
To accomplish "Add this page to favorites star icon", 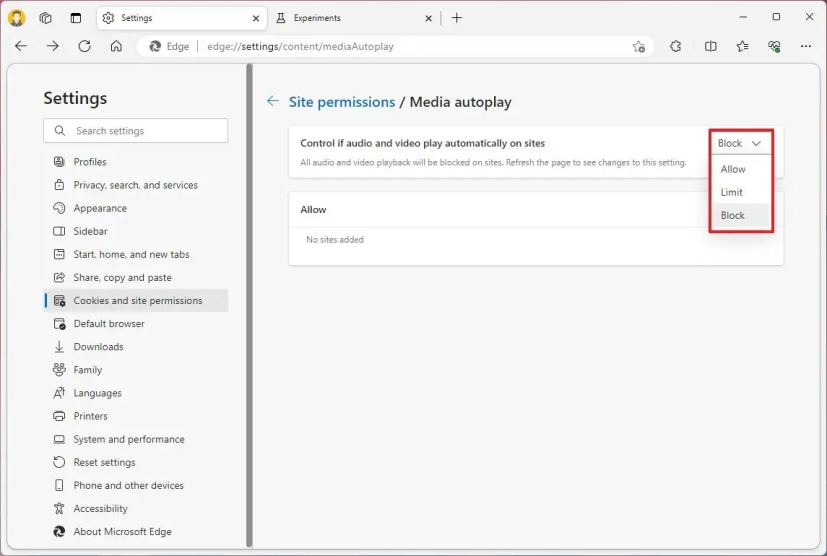I will (639, 46).
